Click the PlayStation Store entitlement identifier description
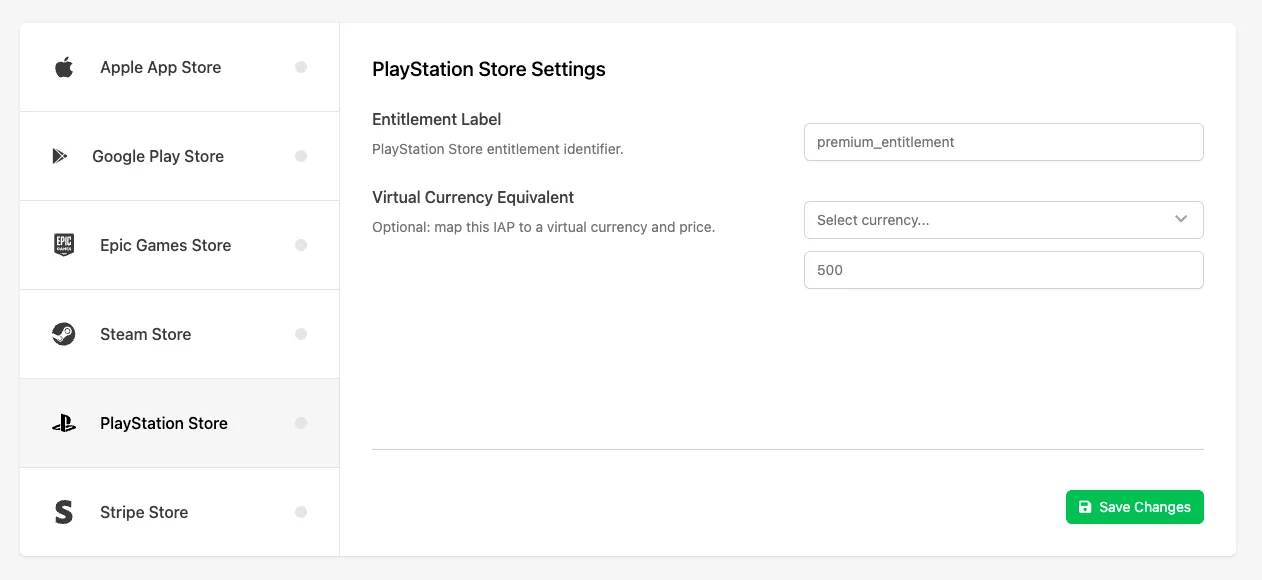Image resolution: width=1262 pixels, height=580 pixels. [498, 149]
